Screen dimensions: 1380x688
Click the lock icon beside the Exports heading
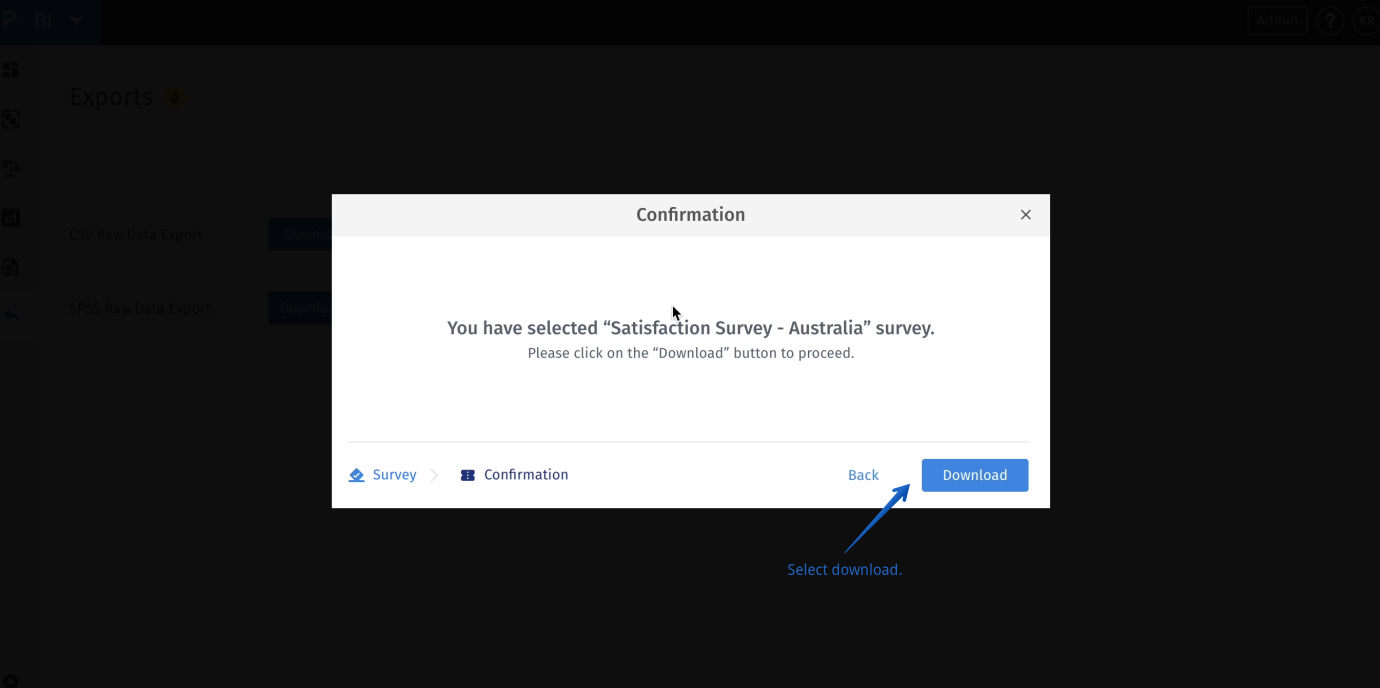175,95
